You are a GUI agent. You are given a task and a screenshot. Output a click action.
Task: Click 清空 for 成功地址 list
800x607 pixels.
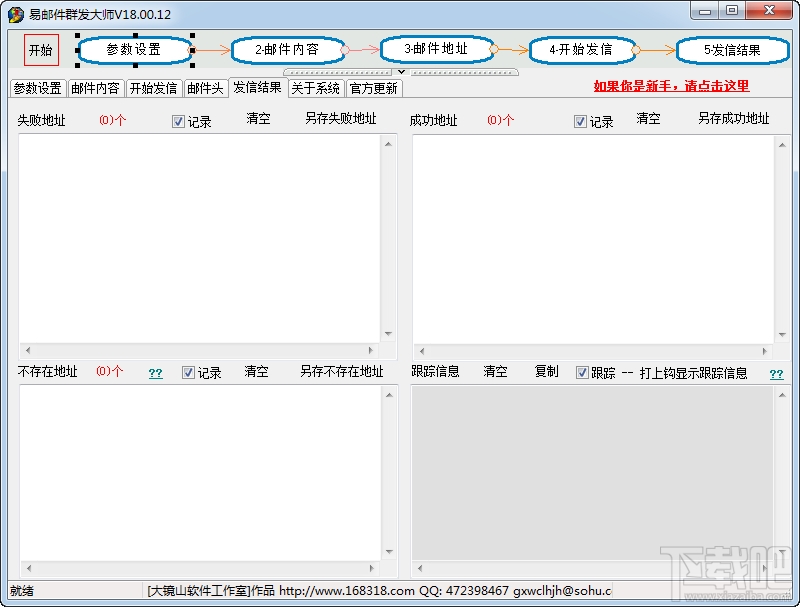(648, 119)
